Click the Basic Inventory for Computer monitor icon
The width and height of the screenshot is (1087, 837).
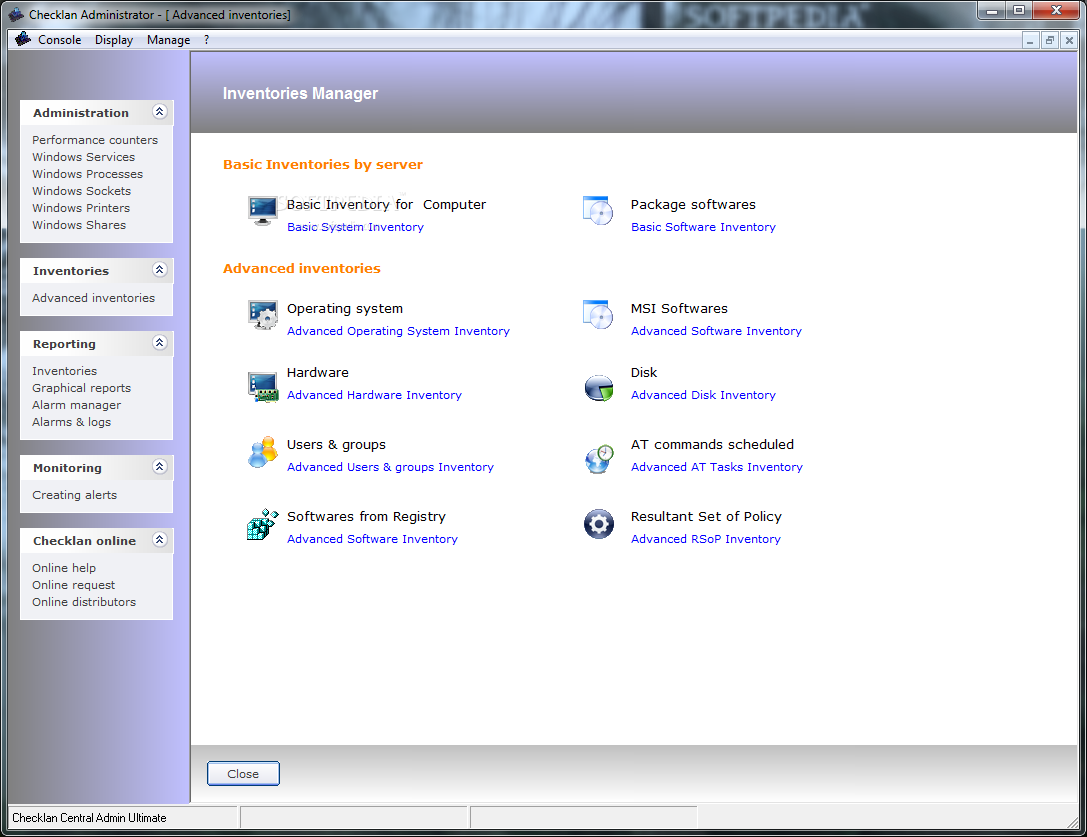pos(263,210)
